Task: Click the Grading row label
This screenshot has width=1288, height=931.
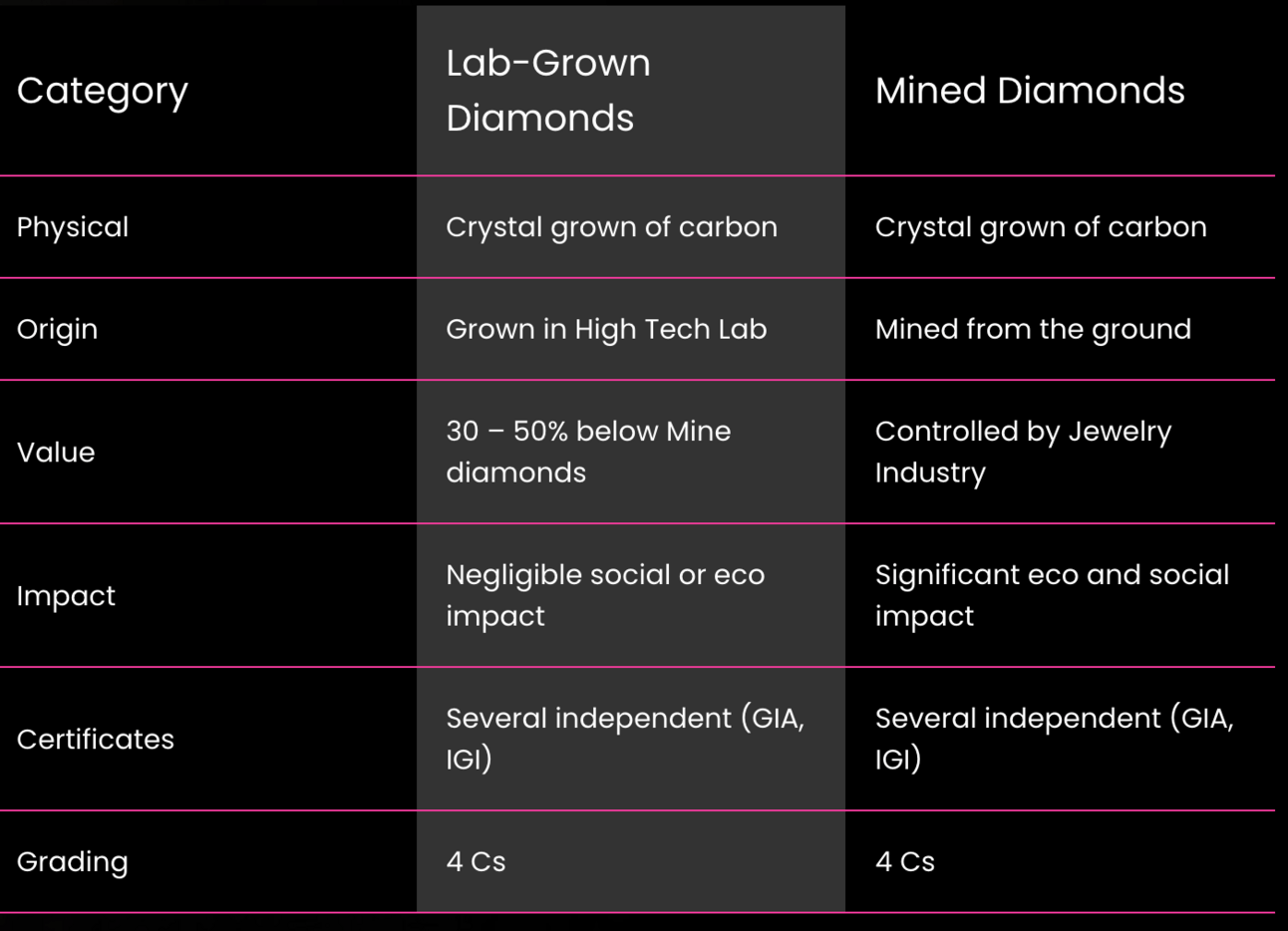Action: 73,862
